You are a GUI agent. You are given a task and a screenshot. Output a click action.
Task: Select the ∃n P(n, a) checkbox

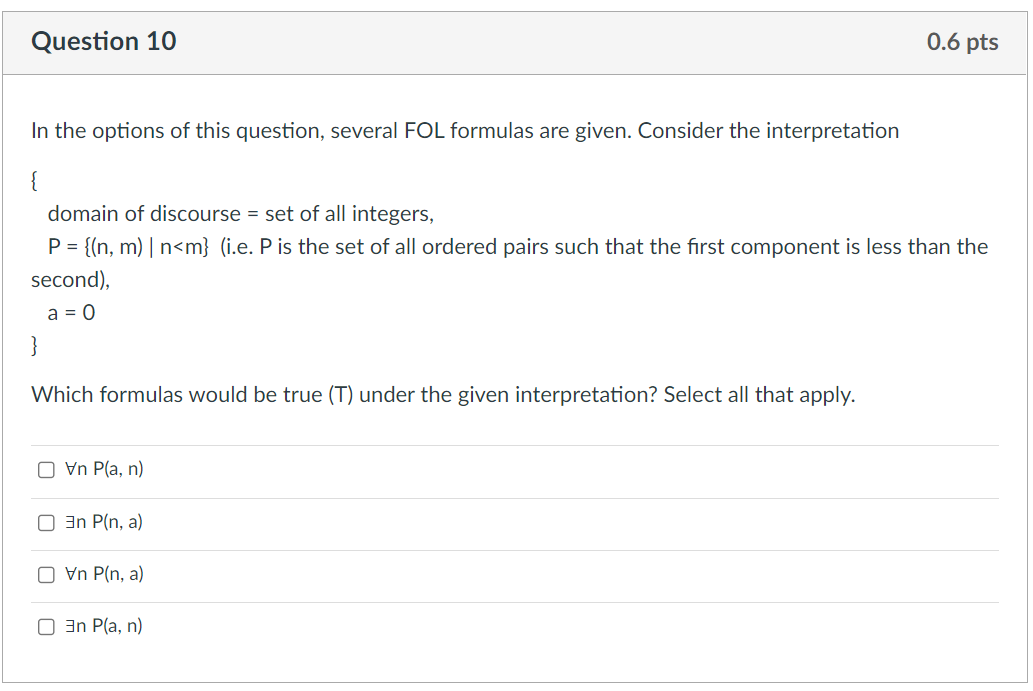46,521
